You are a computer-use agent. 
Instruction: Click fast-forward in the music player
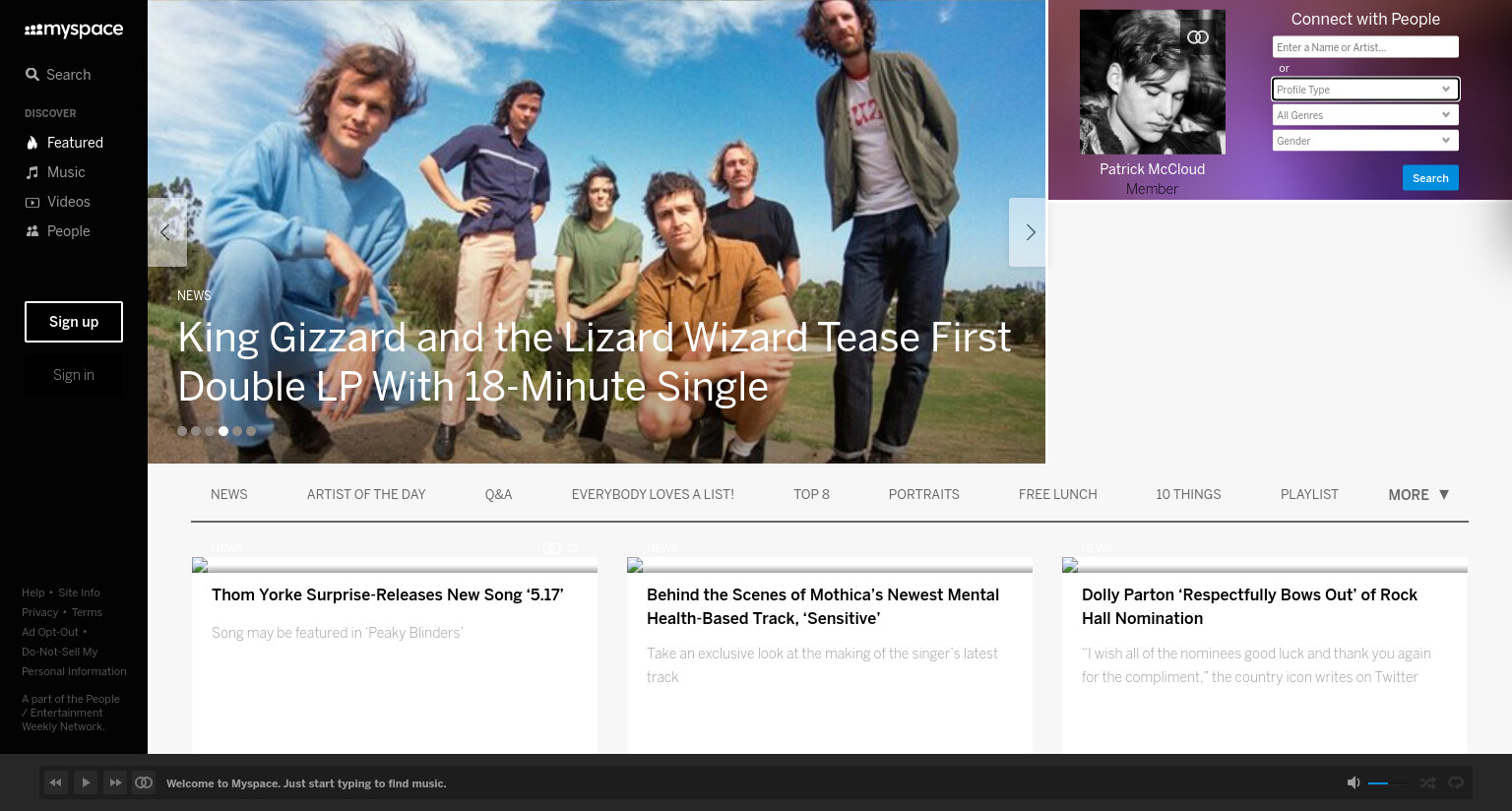(115, 782)
